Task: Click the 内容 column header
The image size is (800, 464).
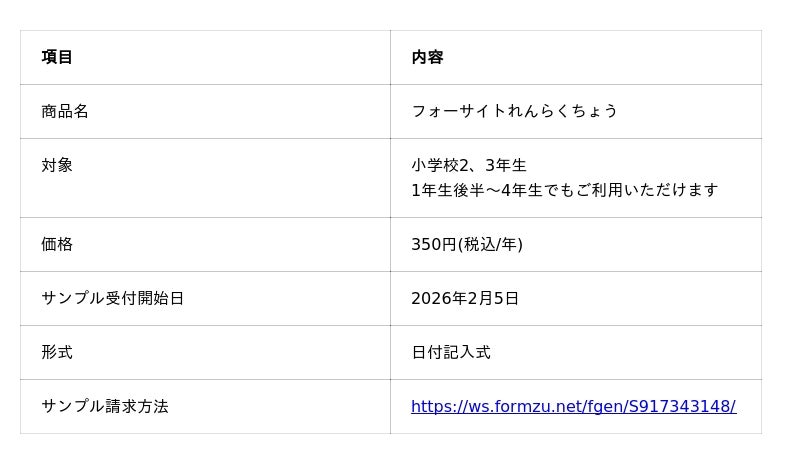Action: [x=427, y=57]
